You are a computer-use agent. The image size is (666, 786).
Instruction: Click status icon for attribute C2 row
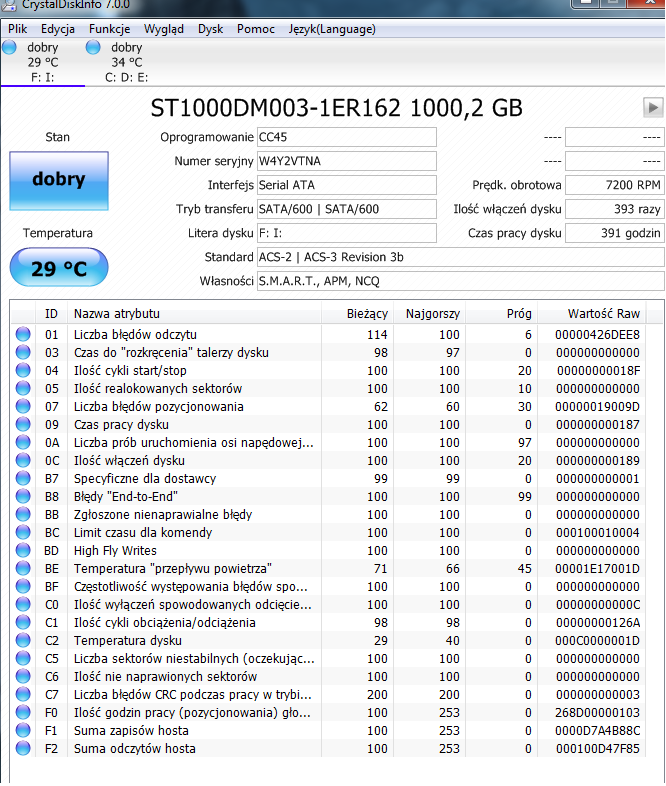(23, 641)
